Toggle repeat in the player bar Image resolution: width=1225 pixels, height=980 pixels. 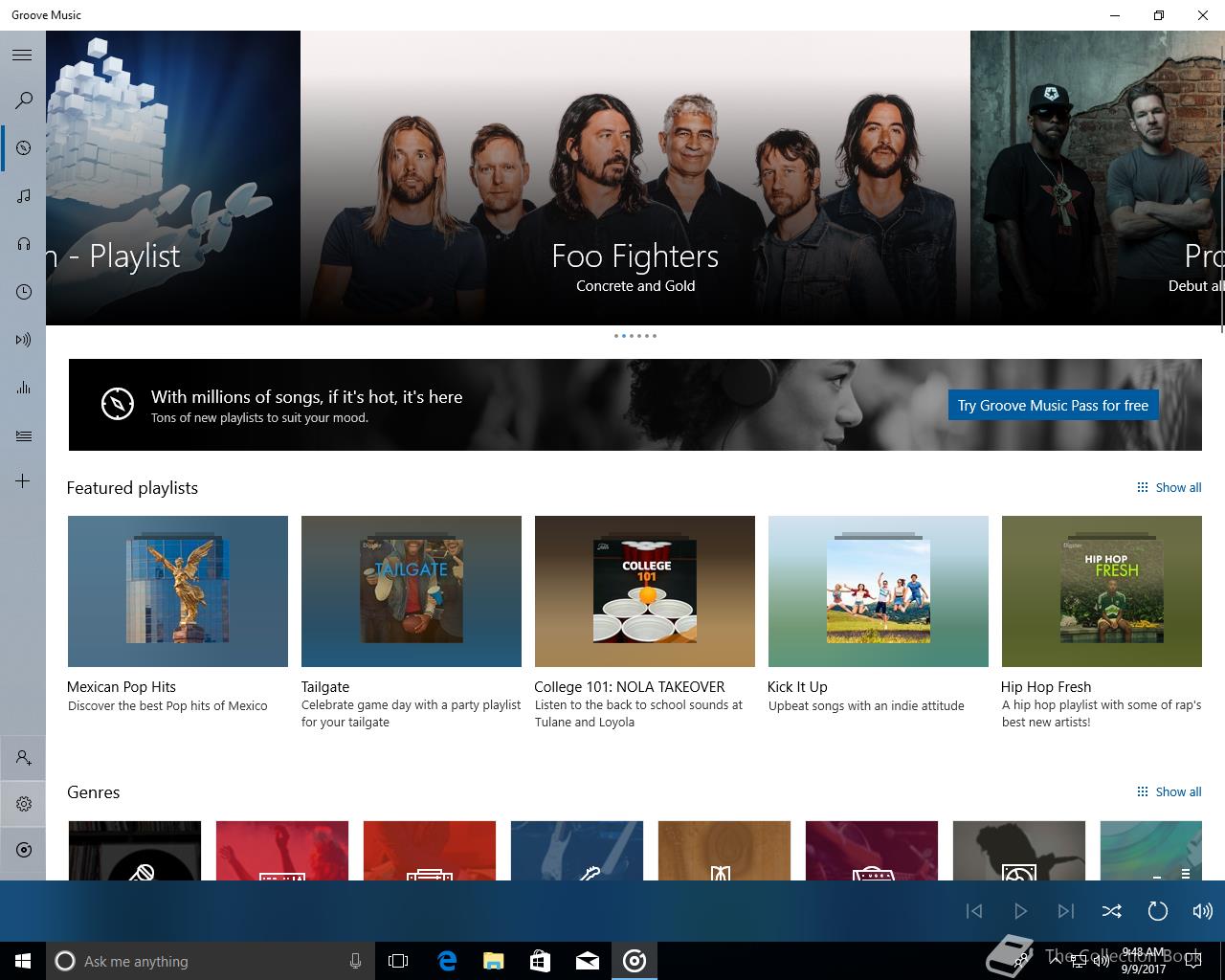(x=1157, y=911)
